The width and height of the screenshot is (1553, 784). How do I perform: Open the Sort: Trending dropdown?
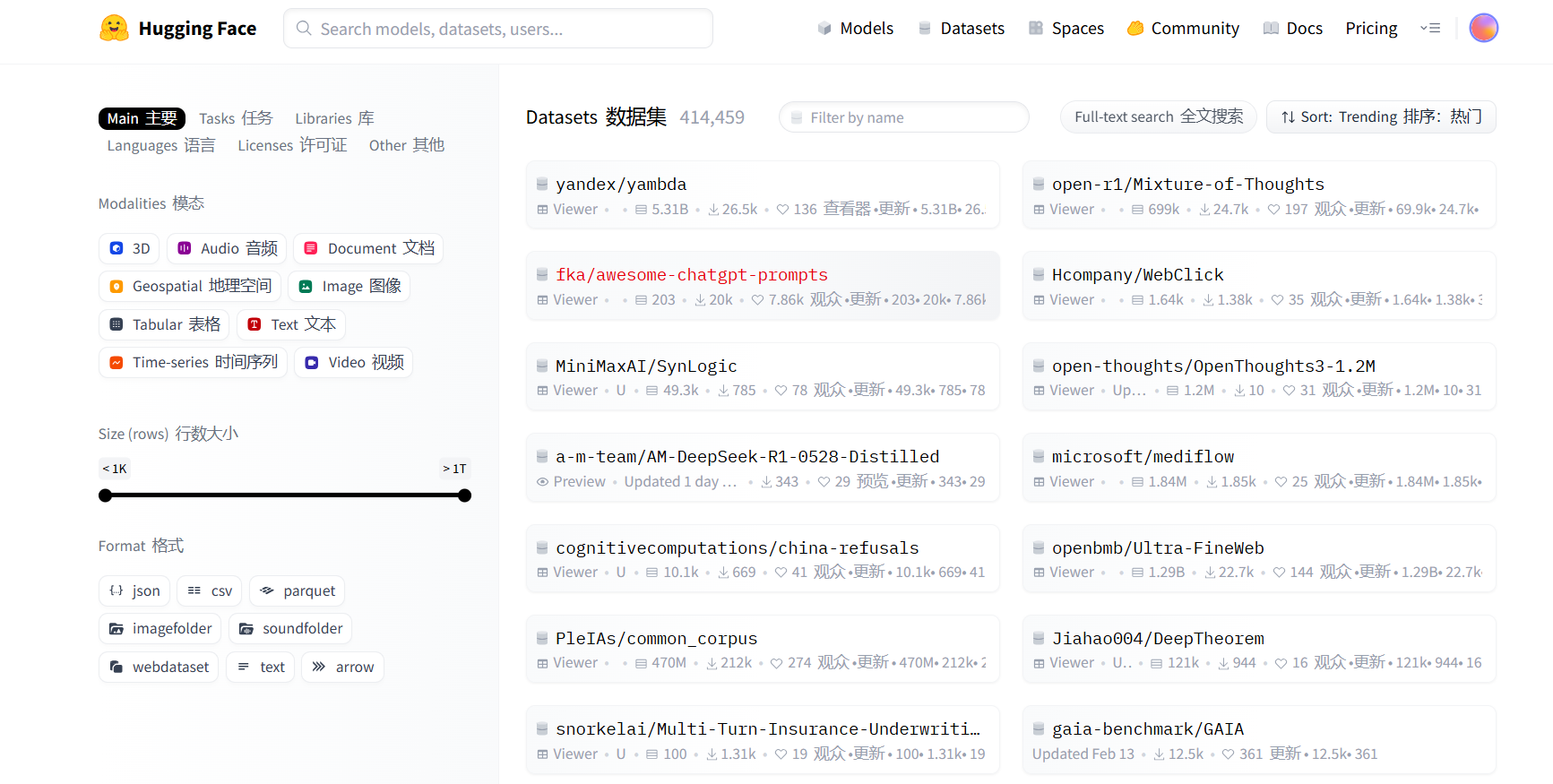pyautogui.click(x=1381, y=116)
